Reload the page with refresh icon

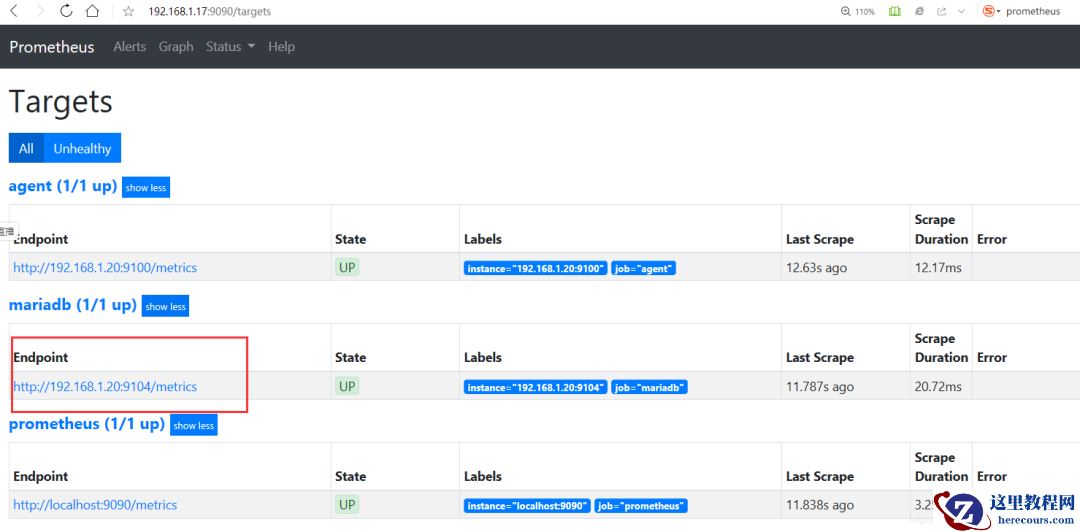pyautogui.click(x=66, y=11)
